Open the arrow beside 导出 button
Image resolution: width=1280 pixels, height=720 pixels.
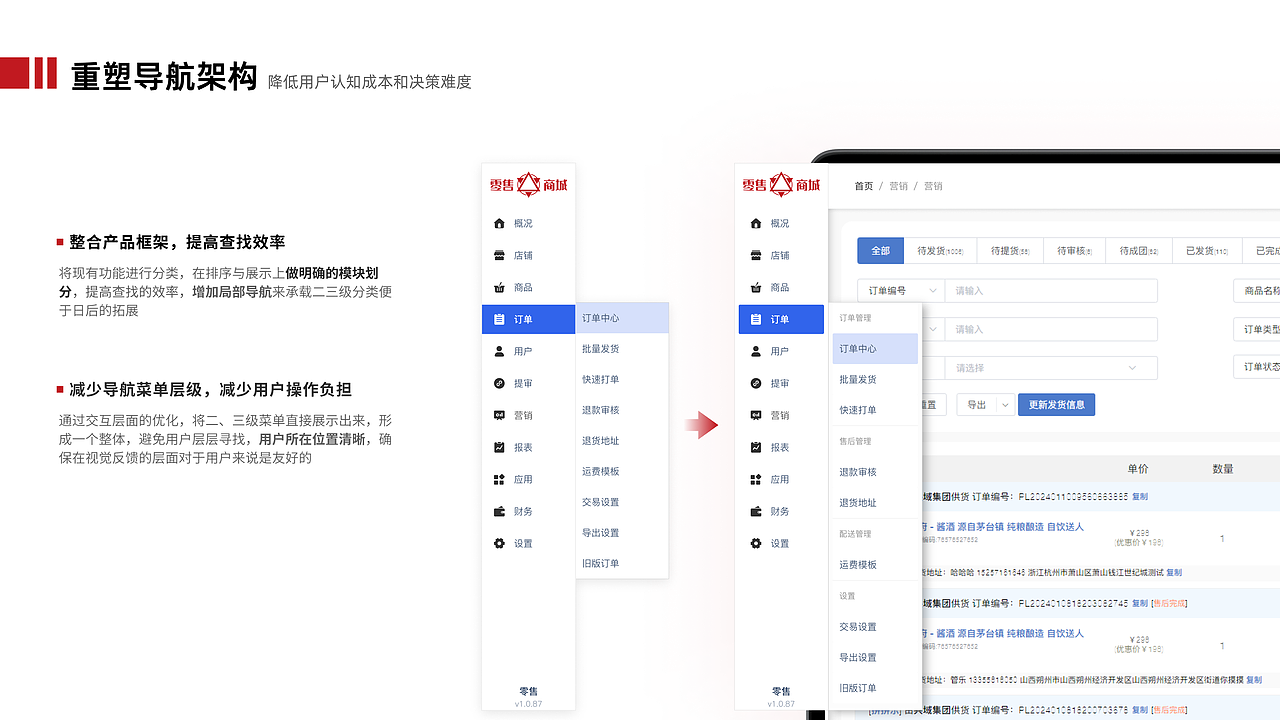click(x=1005, y=405)
